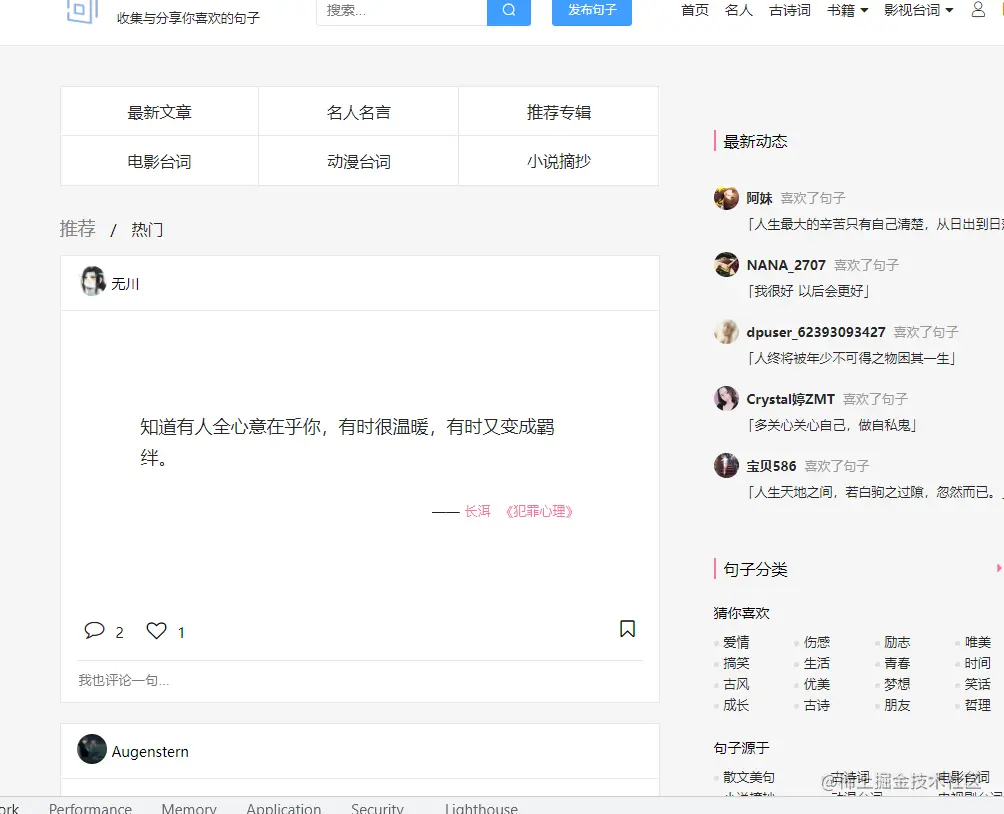The width and height of the screenshot is (1004, 814).
Task: Select the 爱情 category
Action: [x=736, y=642]
